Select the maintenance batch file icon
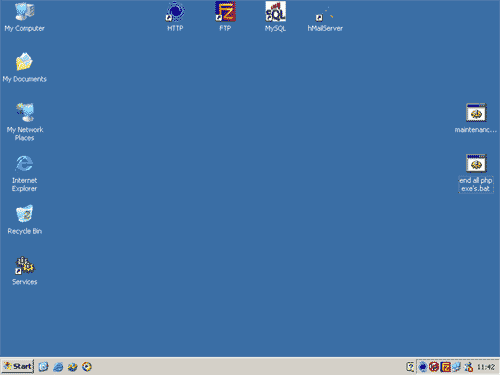 (476, 113)
